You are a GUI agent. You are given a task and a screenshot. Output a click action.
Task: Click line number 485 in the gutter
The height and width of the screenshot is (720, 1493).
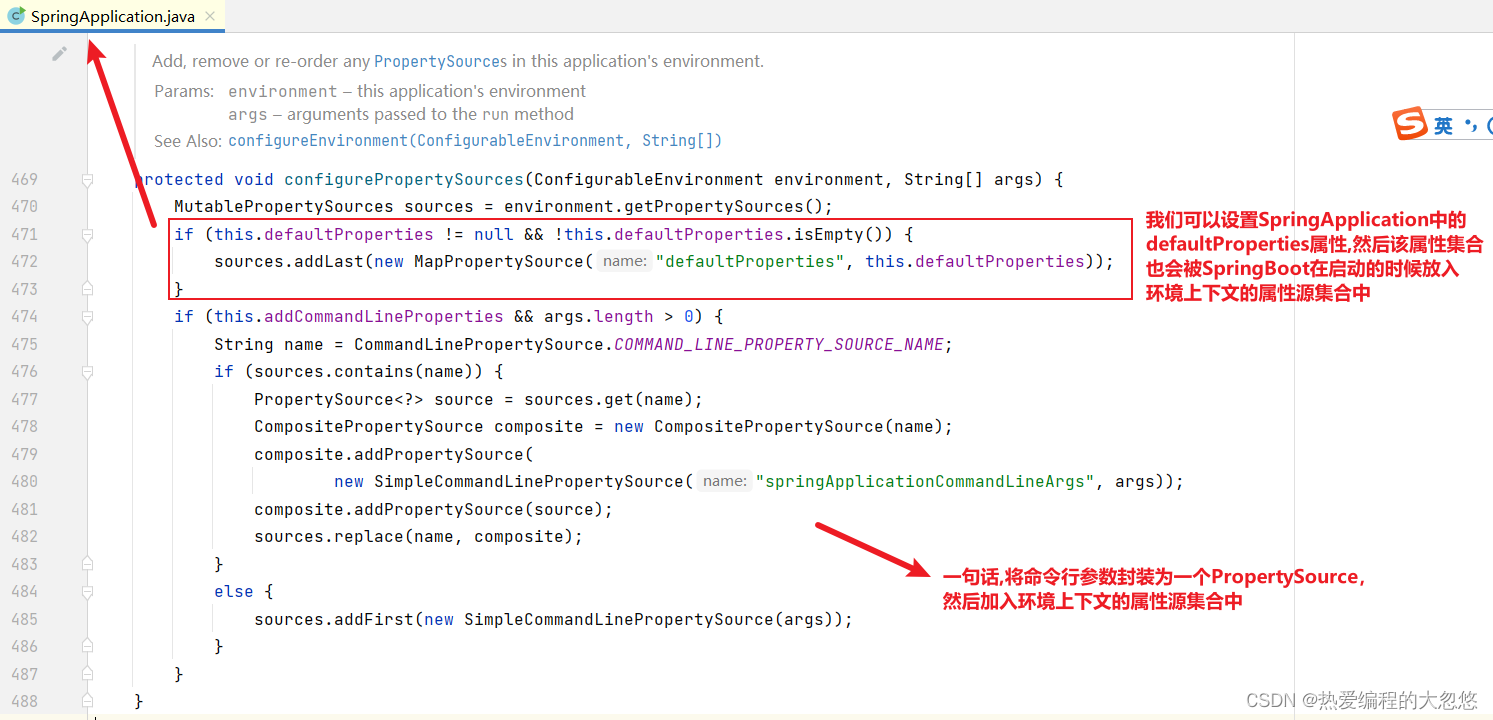pos(24,620)
